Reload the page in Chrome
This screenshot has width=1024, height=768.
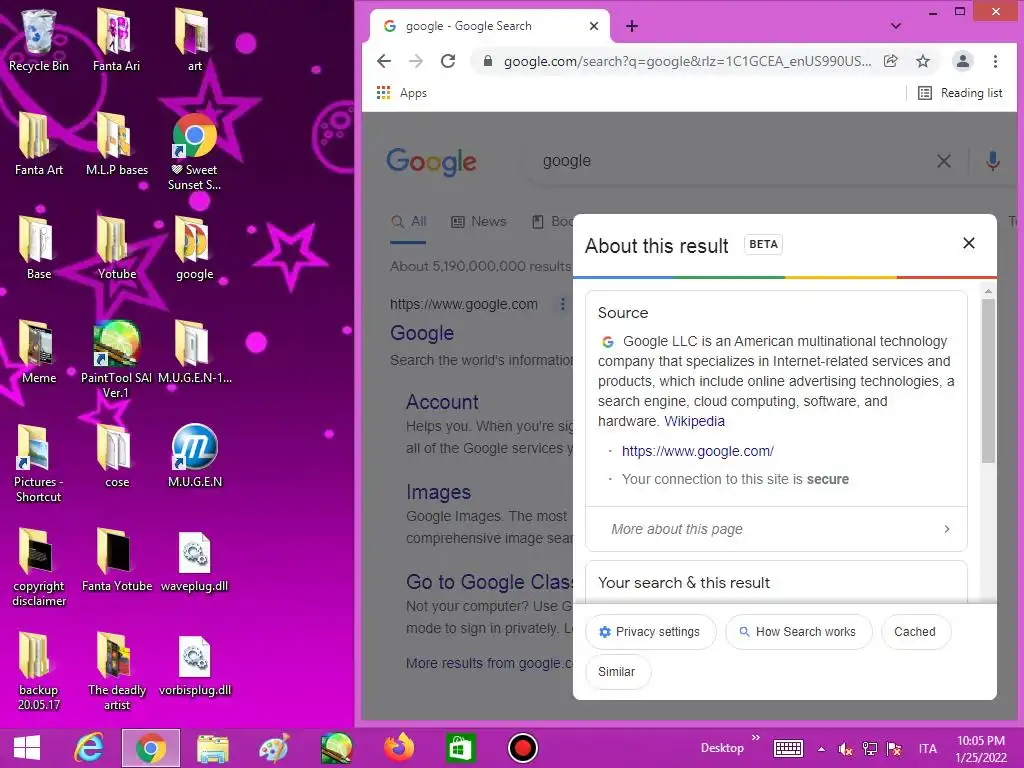pyautogui.click(x=448, y=61)
